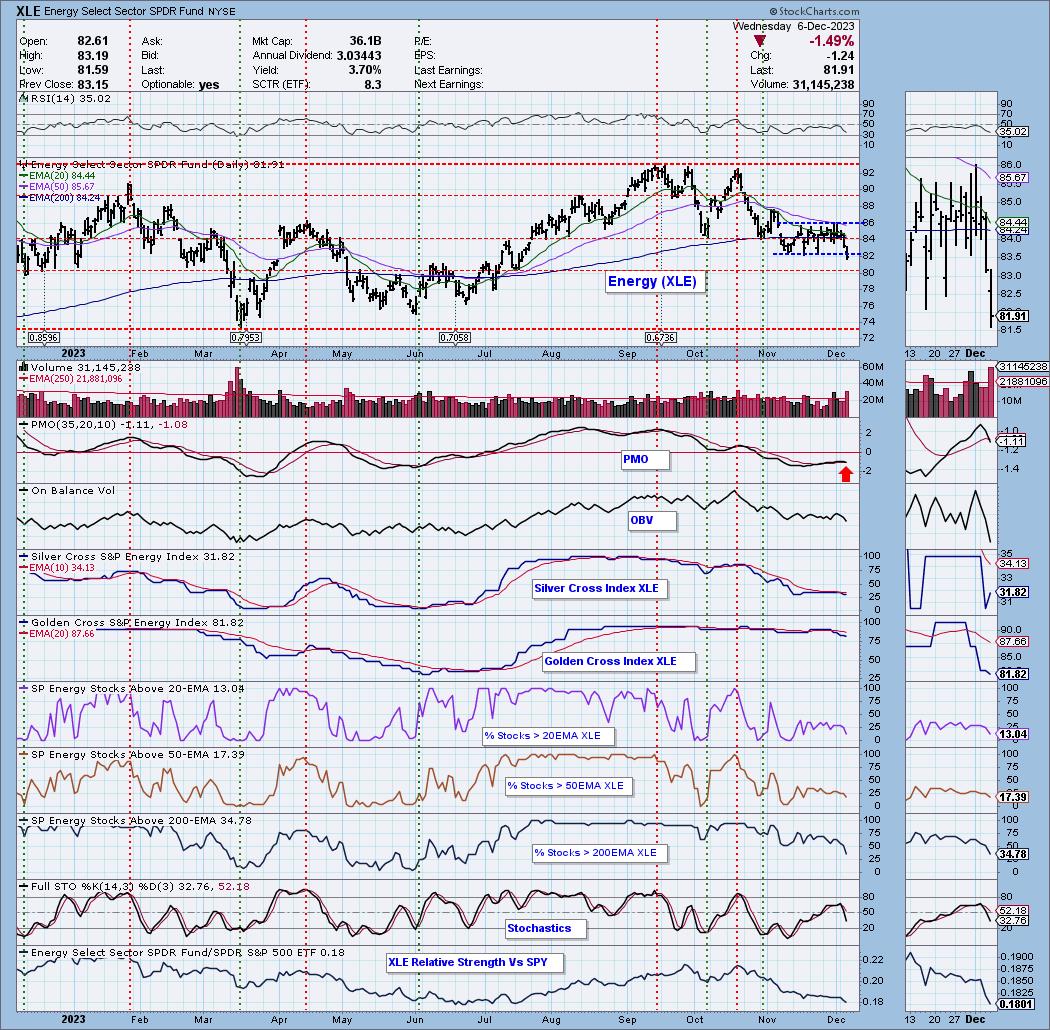The height and width of the screenshot is (1030, 1050).
Task: Click the red up arrow under PMO line
Action: (x=846, y=474)
